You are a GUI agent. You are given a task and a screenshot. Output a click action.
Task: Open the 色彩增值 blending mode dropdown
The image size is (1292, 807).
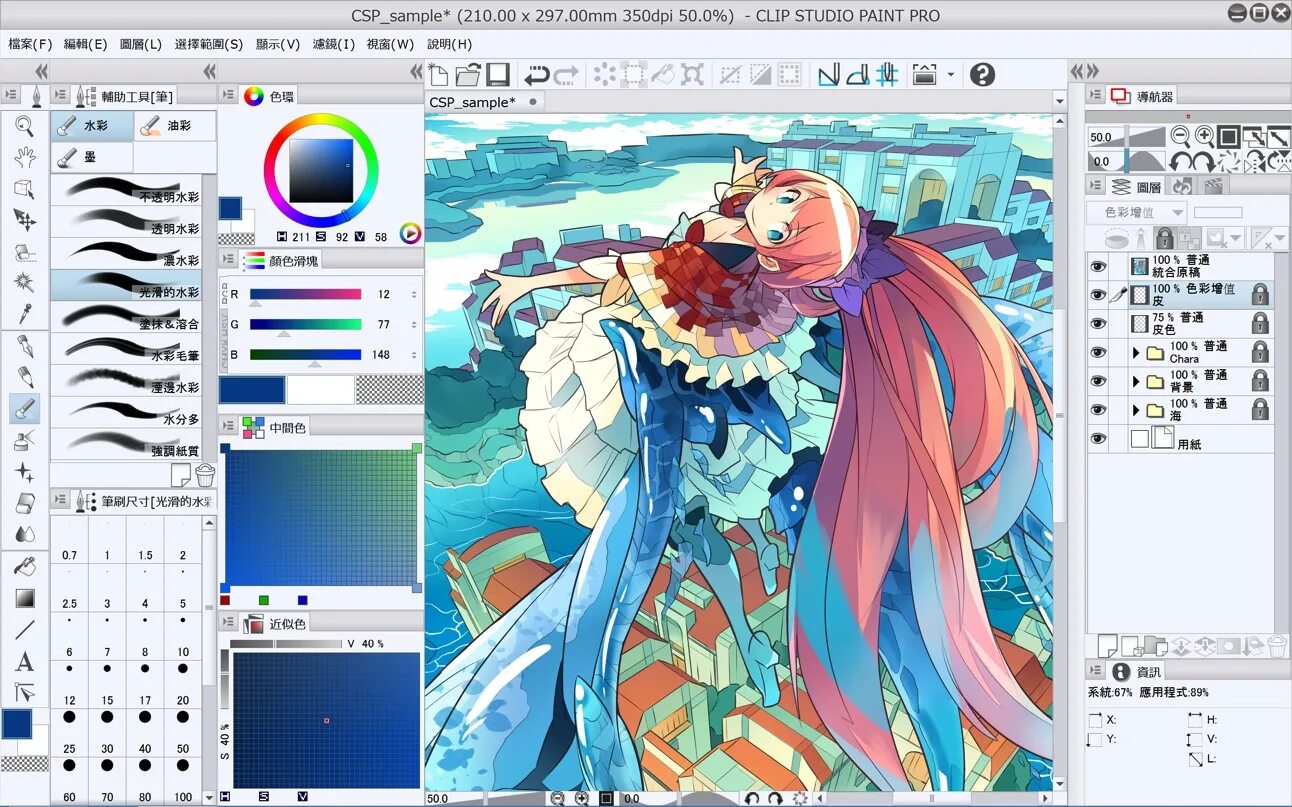tap(1136, 212)
